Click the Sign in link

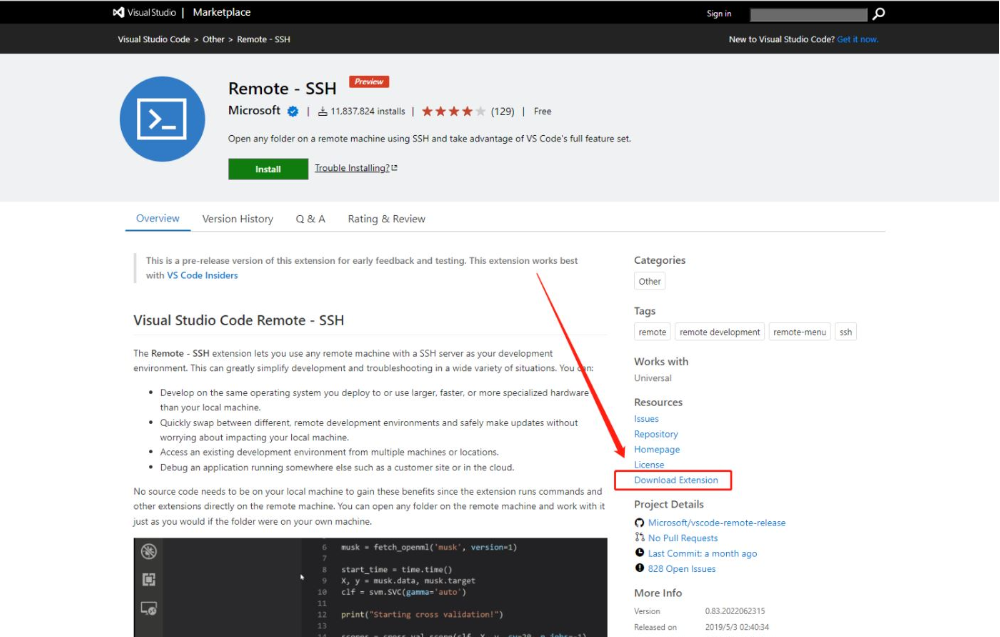(719, 13)
